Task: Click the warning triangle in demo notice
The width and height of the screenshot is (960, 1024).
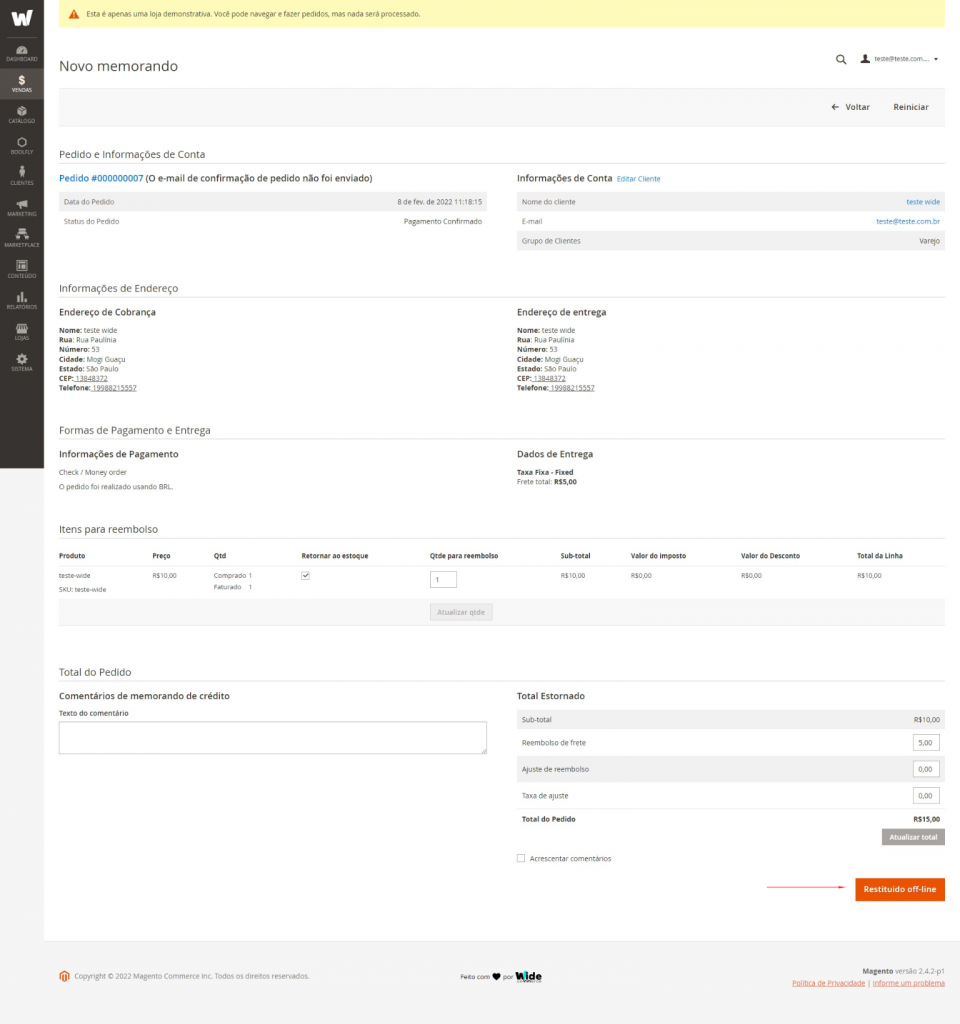Action: tap(74, 14)
